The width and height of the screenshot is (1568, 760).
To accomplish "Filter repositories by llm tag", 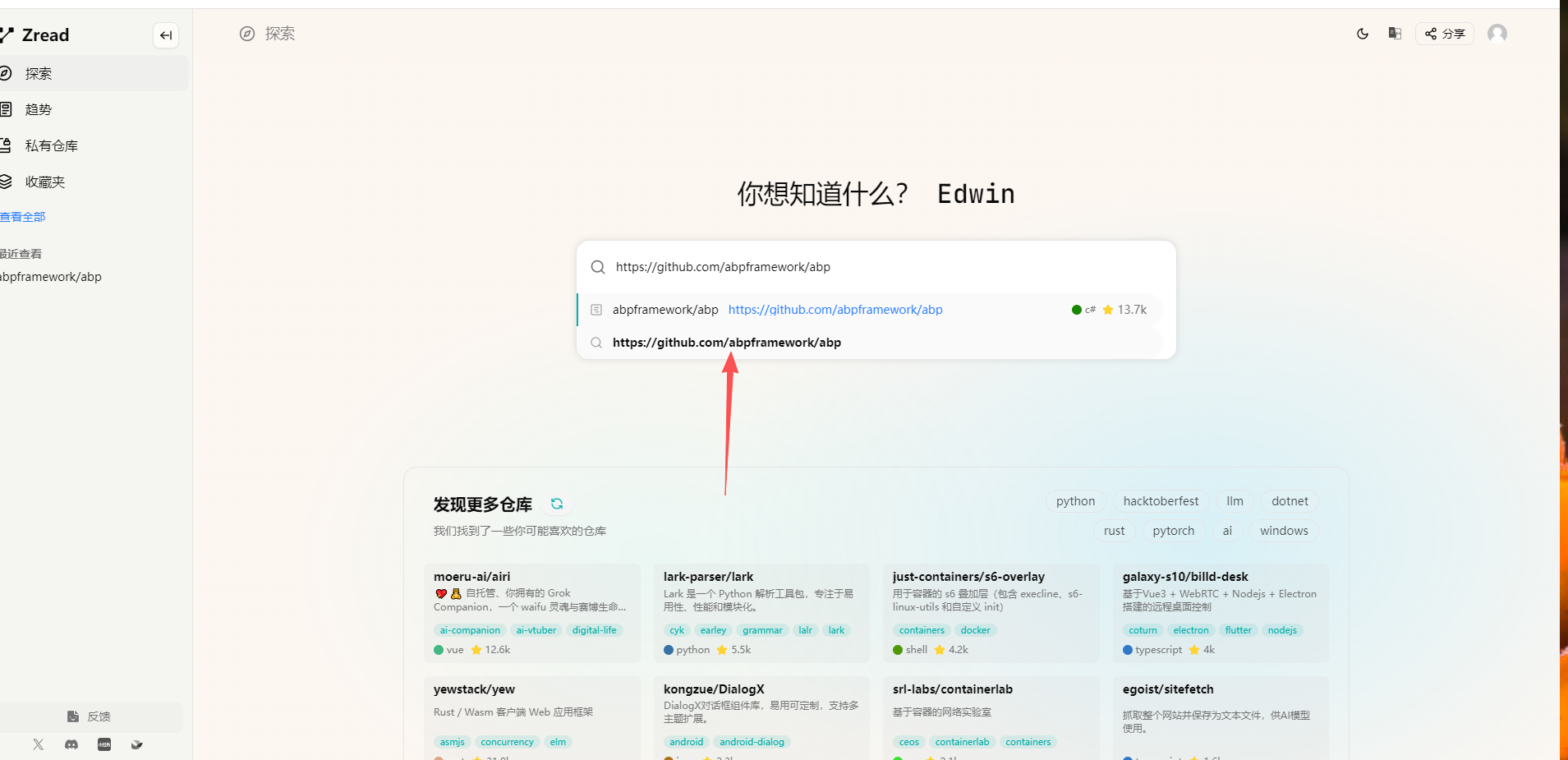I will pyautogui.click(x=1235, y=501).
